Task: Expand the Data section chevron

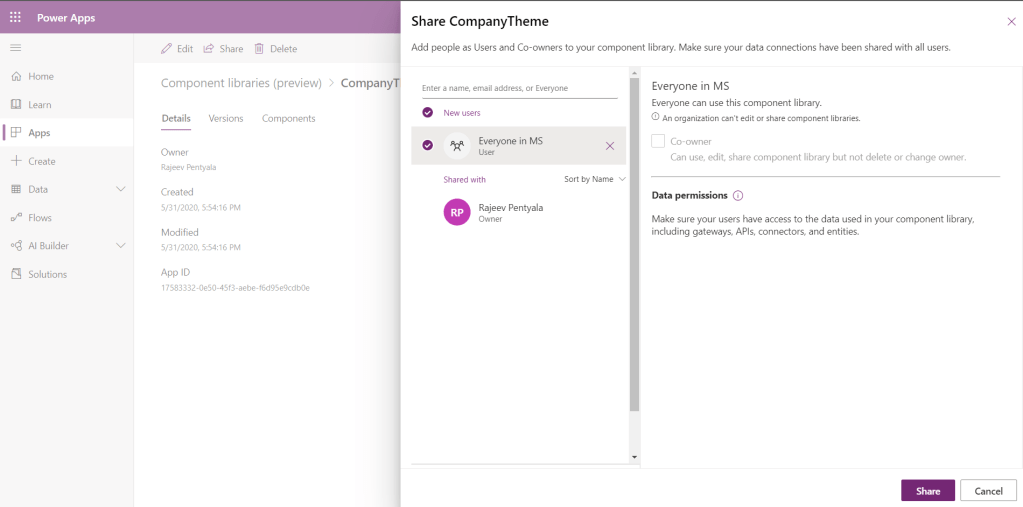Action: [x=121, y=189]
